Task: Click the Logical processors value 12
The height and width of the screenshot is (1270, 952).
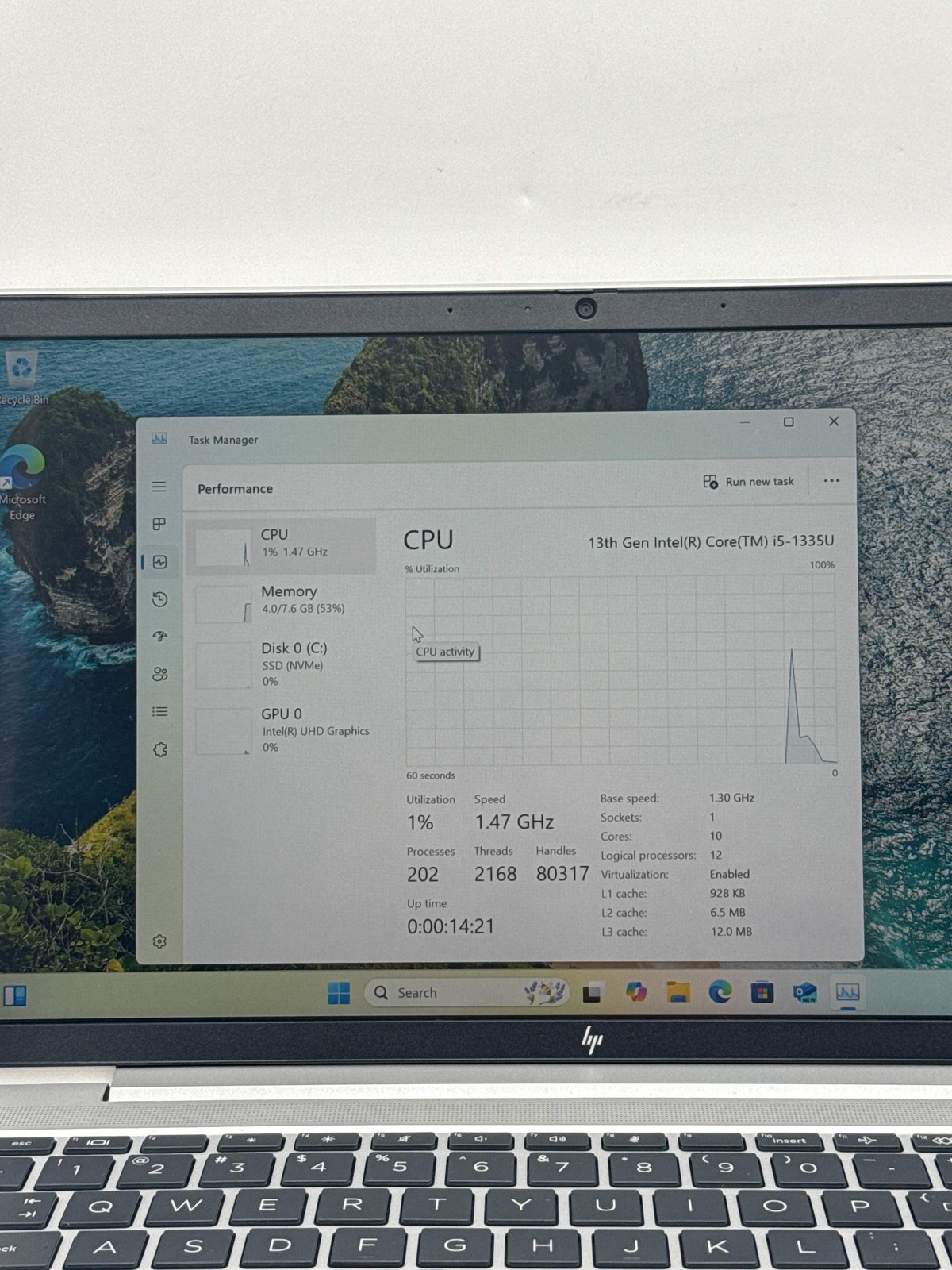Action: click(x=716, y=855)
